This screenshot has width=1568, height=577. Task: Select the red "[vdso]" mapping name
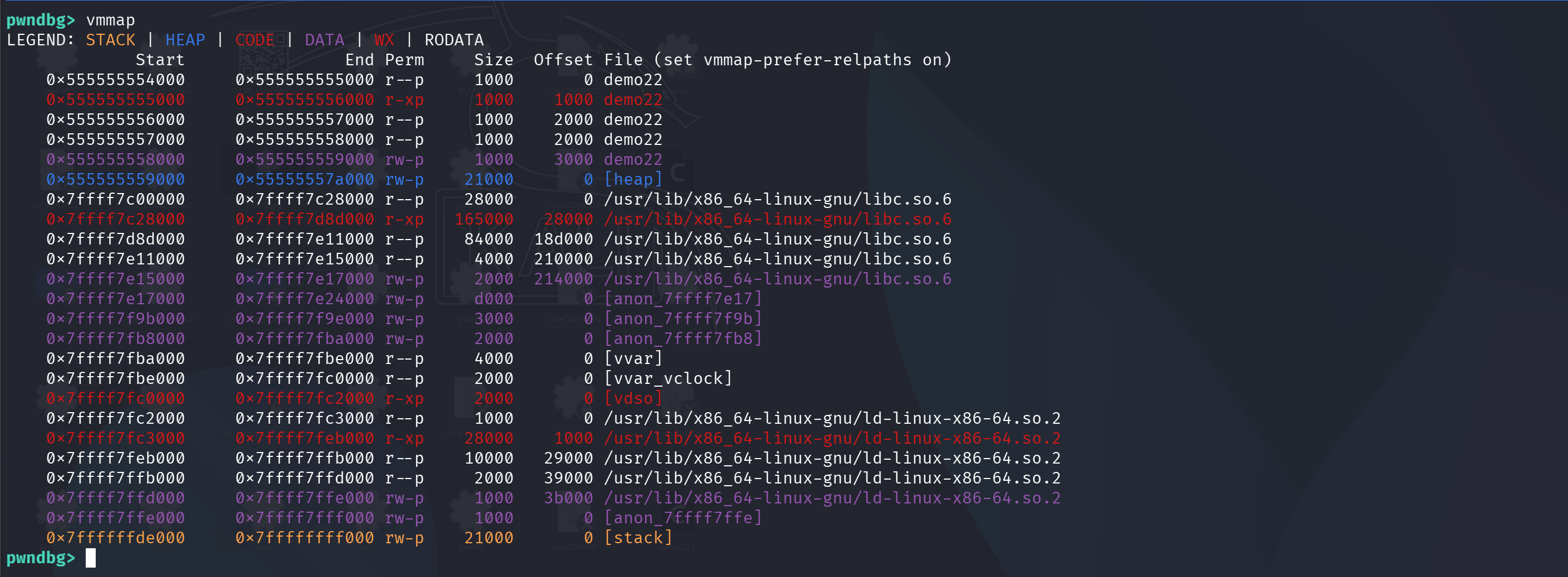633,399
